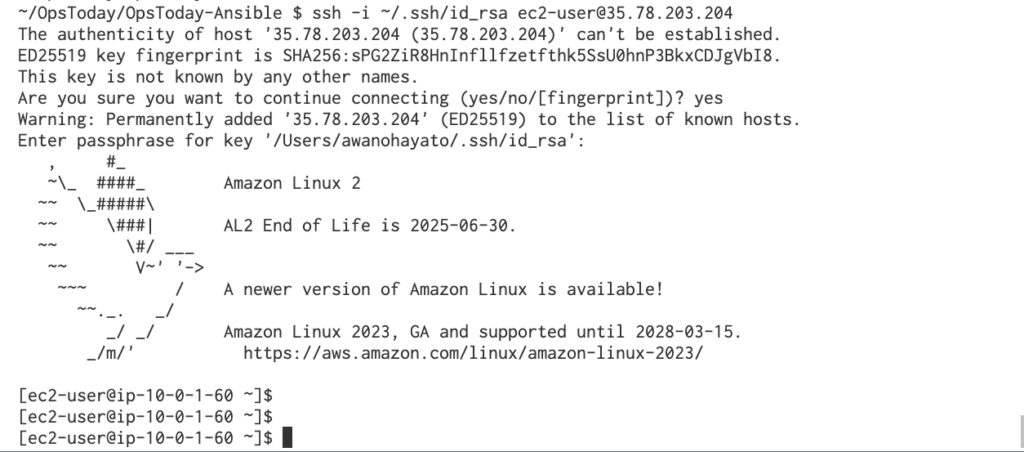
Task: Click the 'Warning: Permanently added' message
Action: click(x=409, y=120)
